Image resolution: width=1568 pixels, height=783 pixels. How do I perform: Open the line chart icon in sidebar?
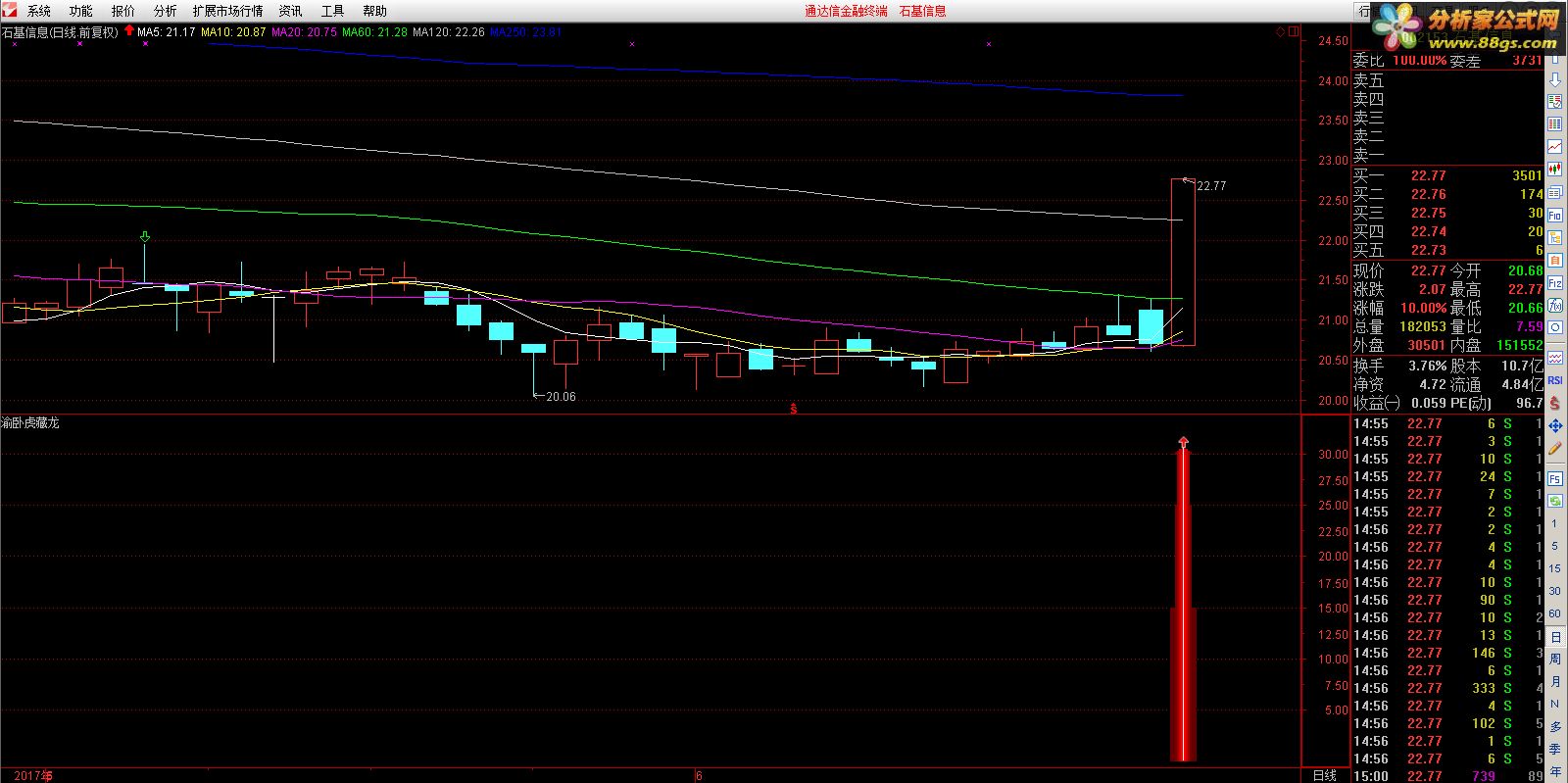coord(1555,146)
